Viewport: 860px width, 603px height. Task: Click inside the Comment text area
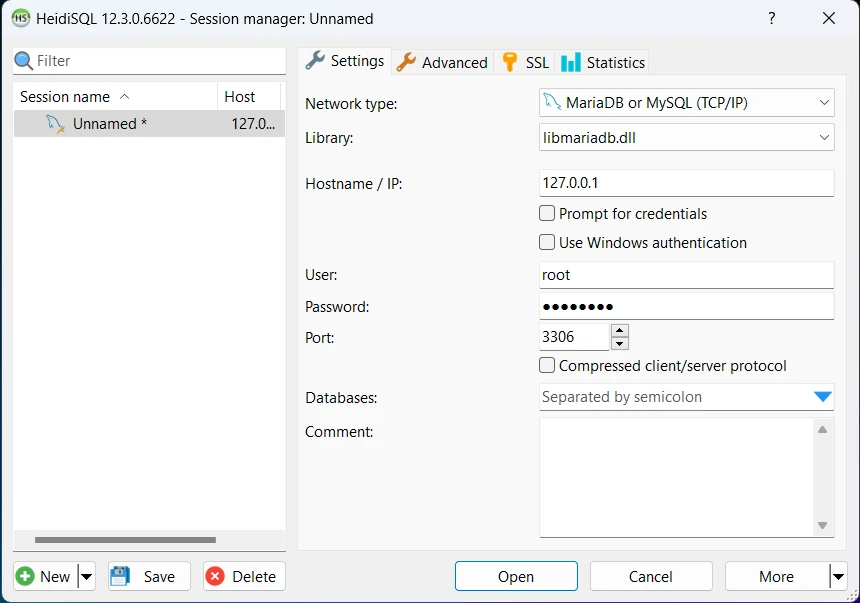pyautogui.click(x=676, y=477)
